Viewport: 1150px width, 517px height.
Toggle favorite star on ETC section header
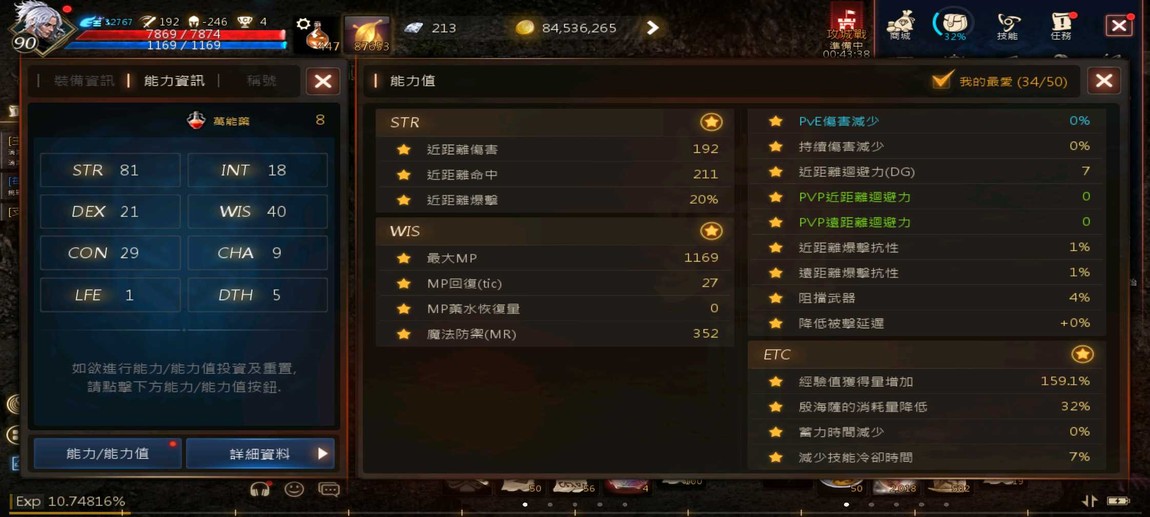point(1082,355)
